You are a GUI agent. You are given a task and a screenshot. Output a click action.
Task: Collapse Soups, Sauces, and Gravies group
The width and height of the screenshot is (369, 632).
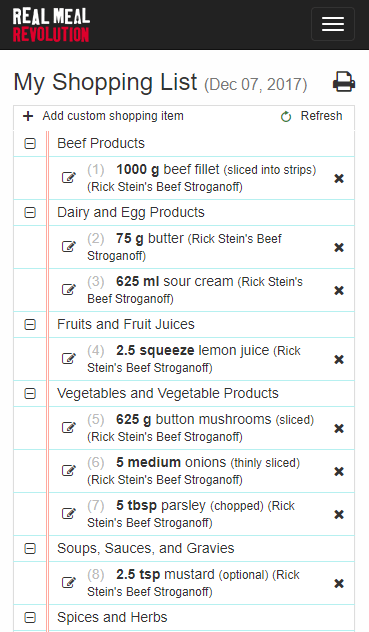click(x=30, y=549)
